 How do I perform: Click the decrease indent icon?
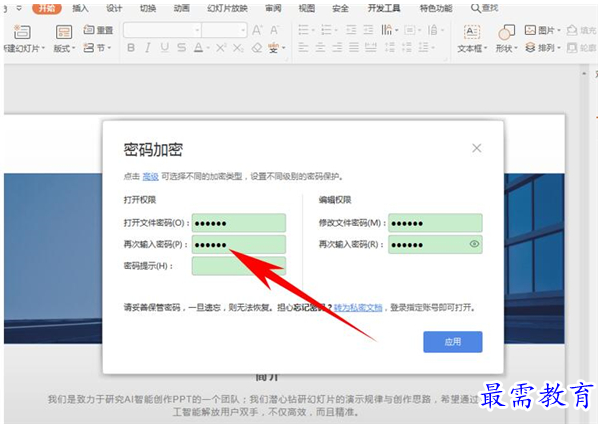pyautogui.click(x=351, y=30)
